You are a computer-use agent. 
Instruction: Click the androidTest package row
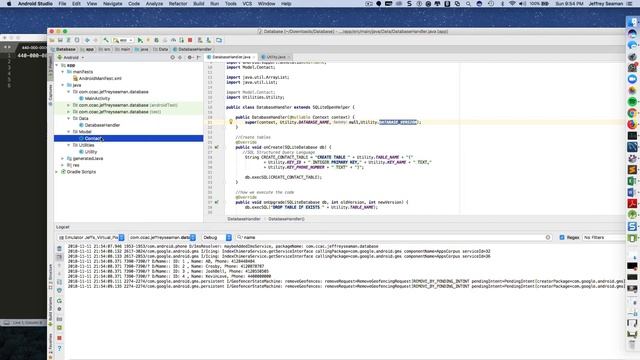click(129, 105)
